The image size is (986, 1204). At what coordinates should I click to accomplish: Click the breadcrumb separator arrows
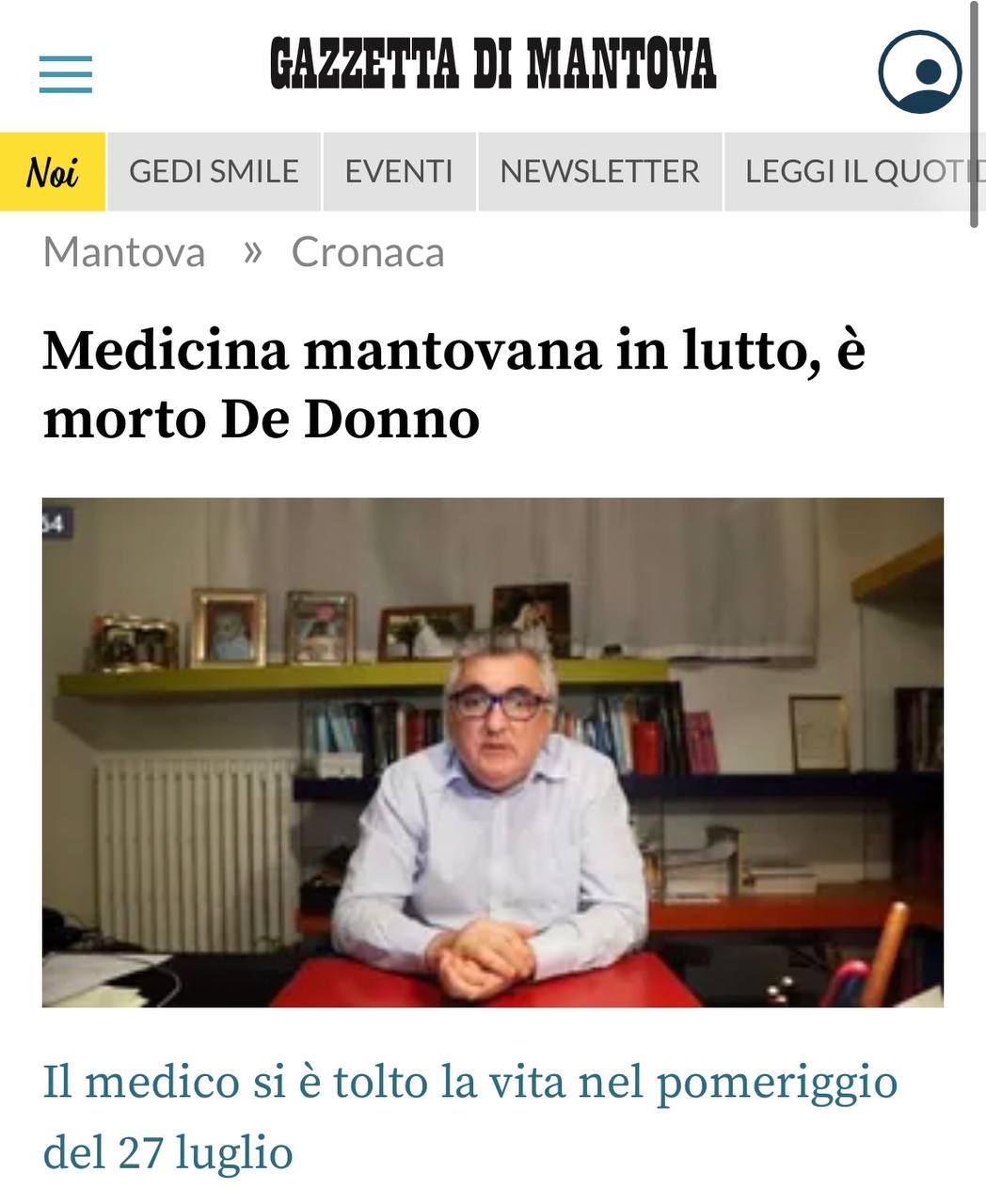pos(251,251)
